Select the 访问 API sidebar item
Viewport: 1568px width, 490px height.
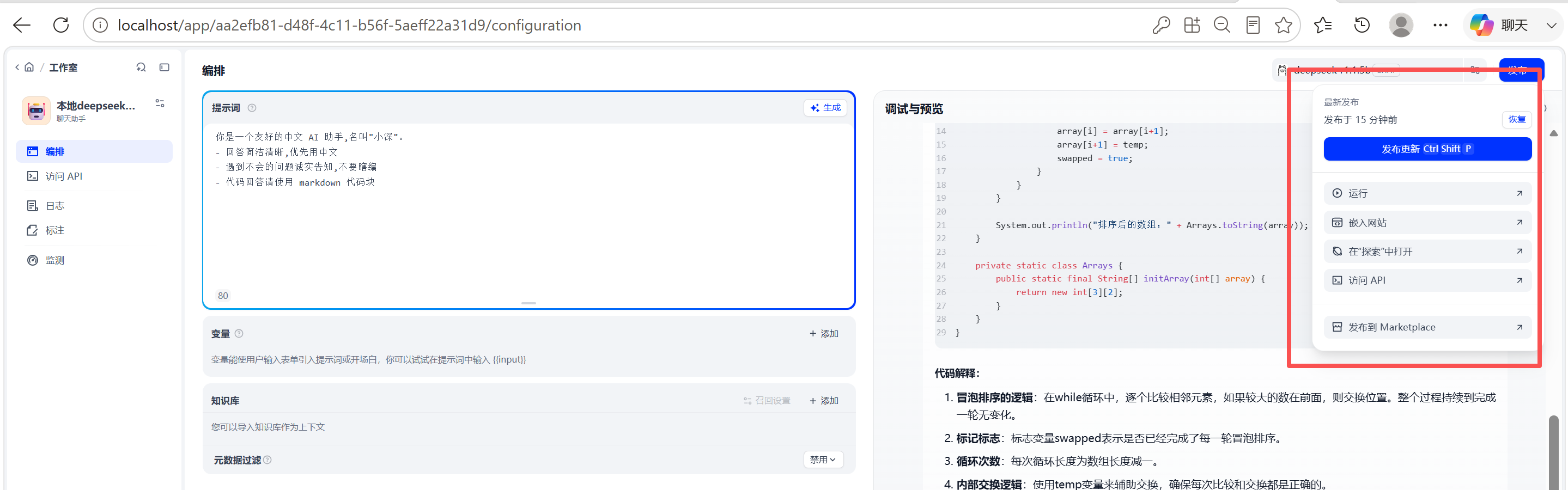point(94,176)
